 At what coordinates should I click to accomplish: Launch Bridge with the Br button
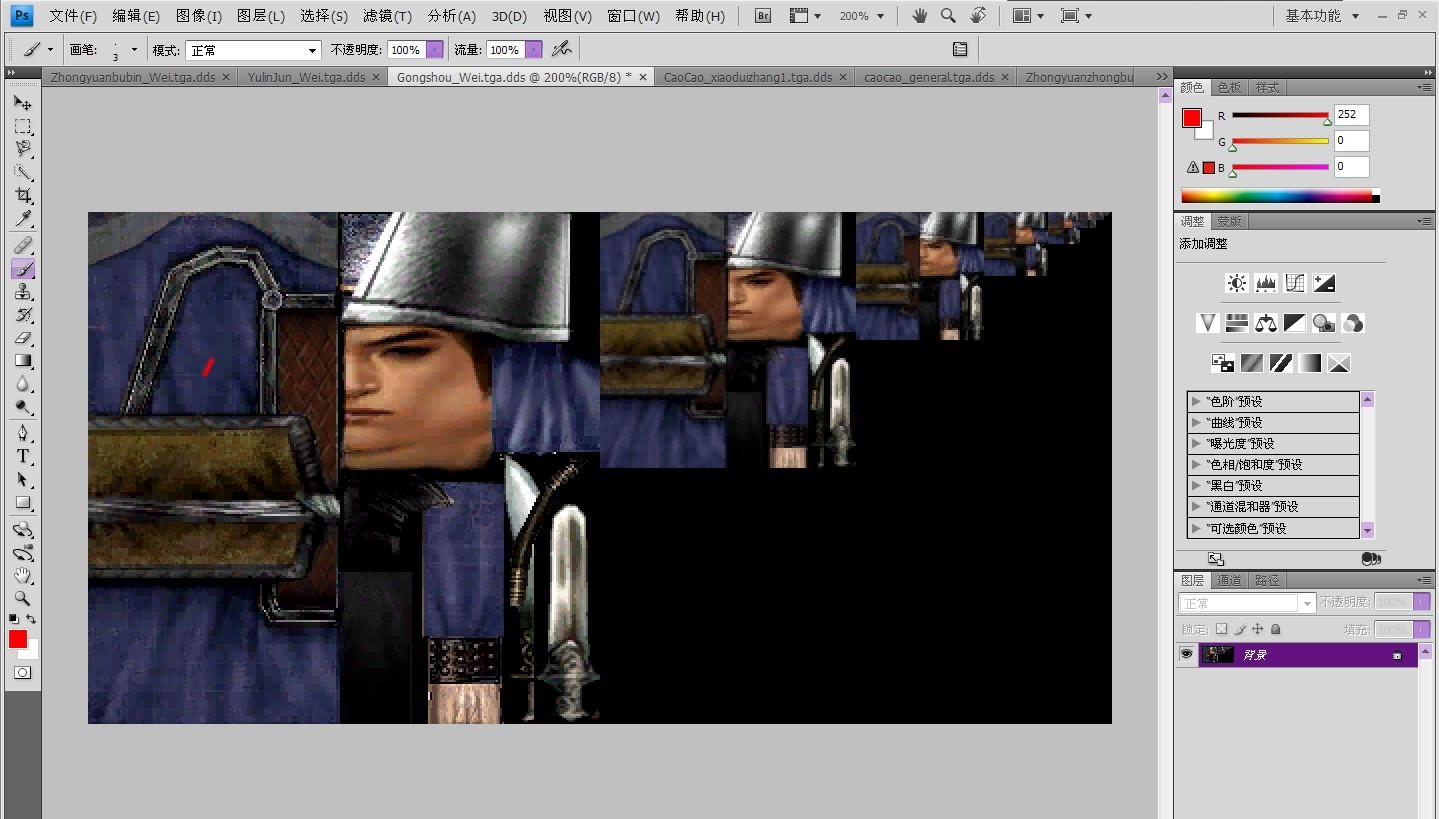[763, 16]
